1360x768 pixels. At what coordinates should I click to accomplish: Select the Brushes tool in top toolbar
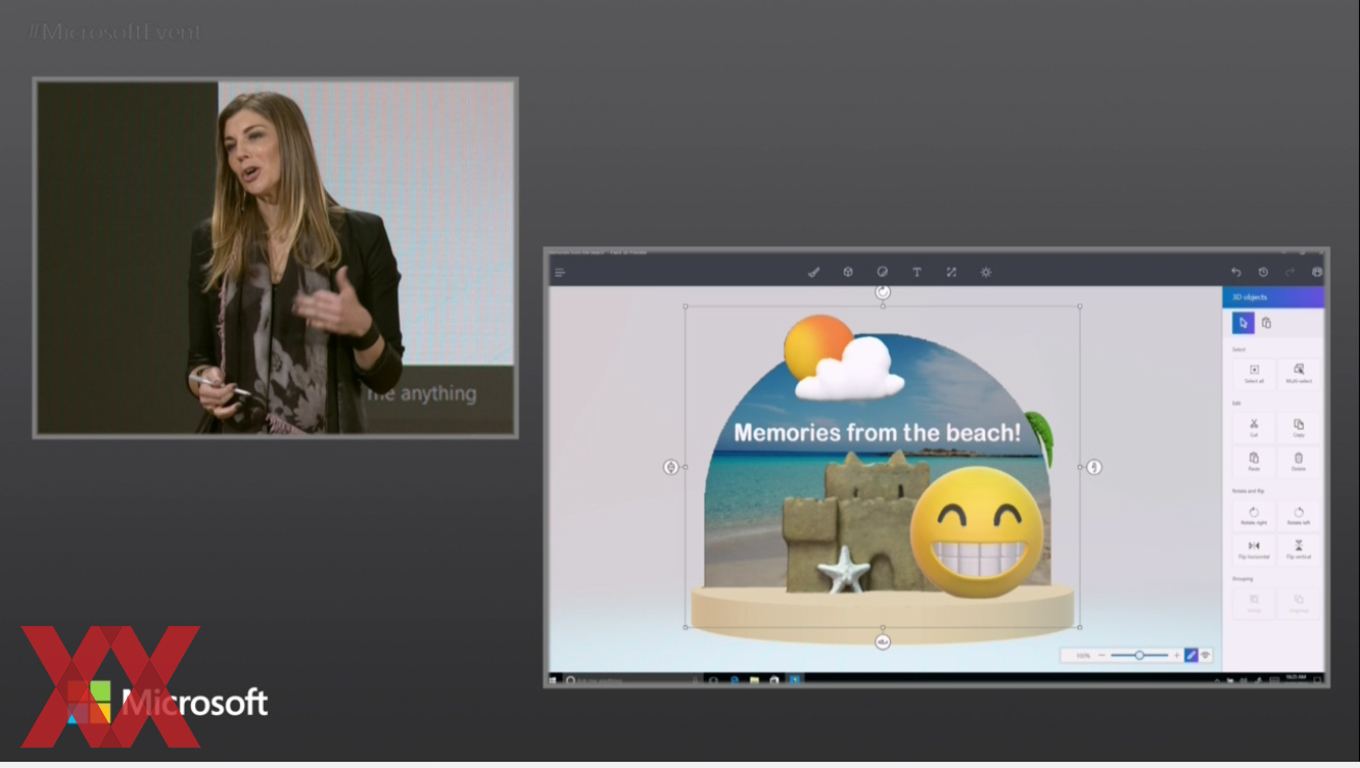click(814, 272)
